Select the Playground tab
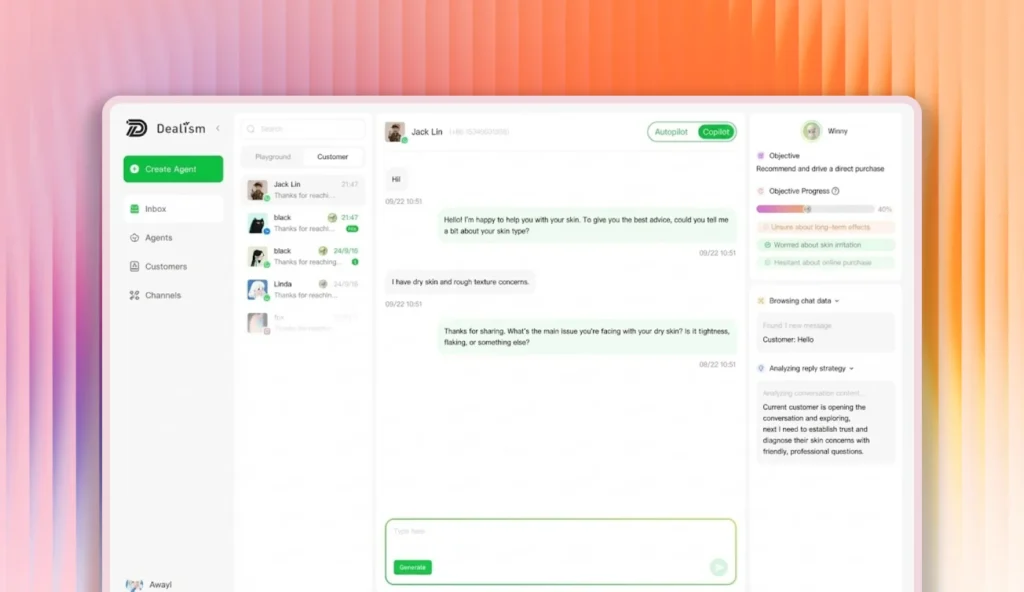1024x592 pixels. (273, 157)
